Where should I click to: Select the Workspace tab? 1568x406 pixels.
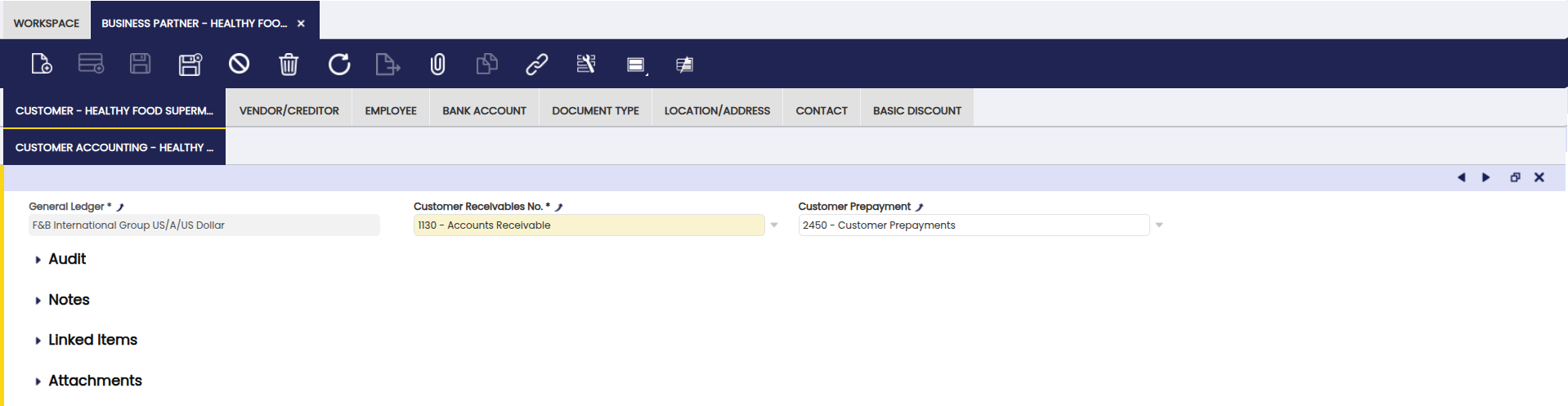(x=47, y=23)
